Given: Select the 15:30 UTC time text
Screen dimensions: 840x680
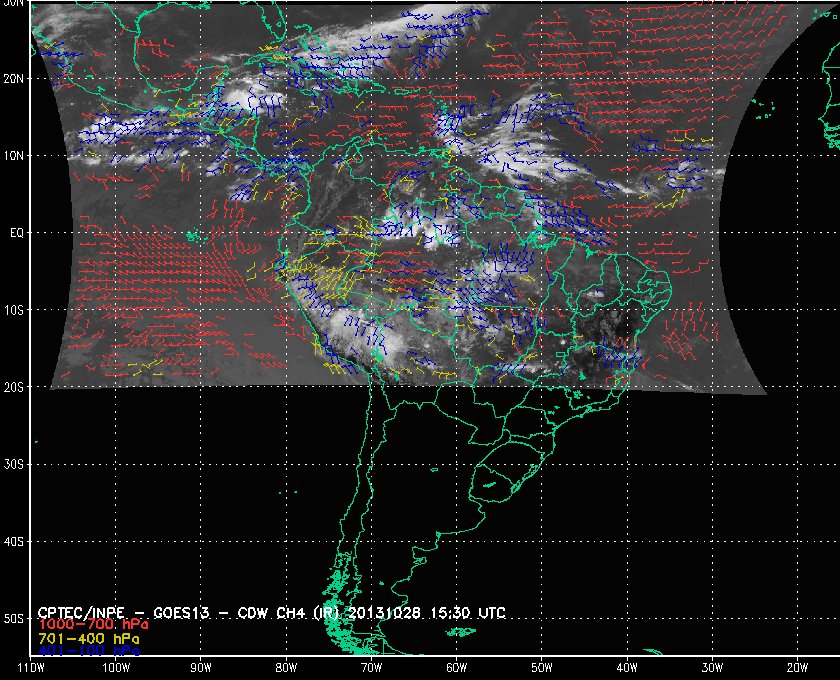Looking at the screenshot, I should pos(468,613).
